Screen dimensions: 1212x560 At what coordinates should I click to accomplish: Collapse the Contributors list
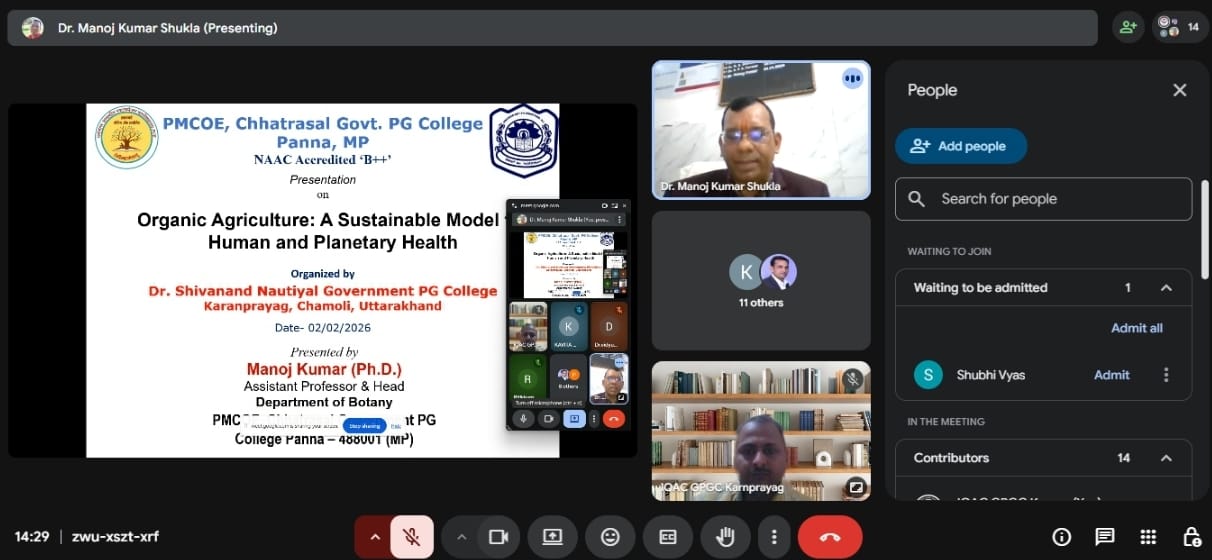1165,458
